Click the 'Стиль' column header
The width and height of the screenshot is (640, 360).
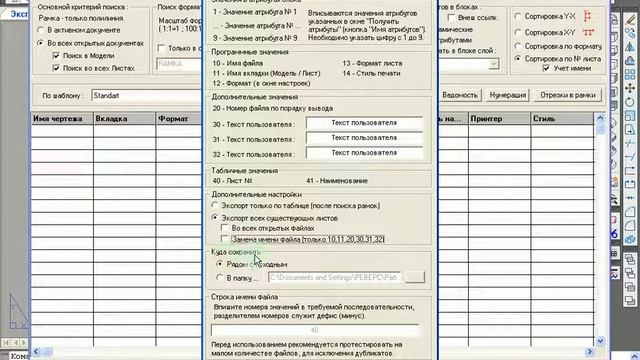[x=562, y=119]
